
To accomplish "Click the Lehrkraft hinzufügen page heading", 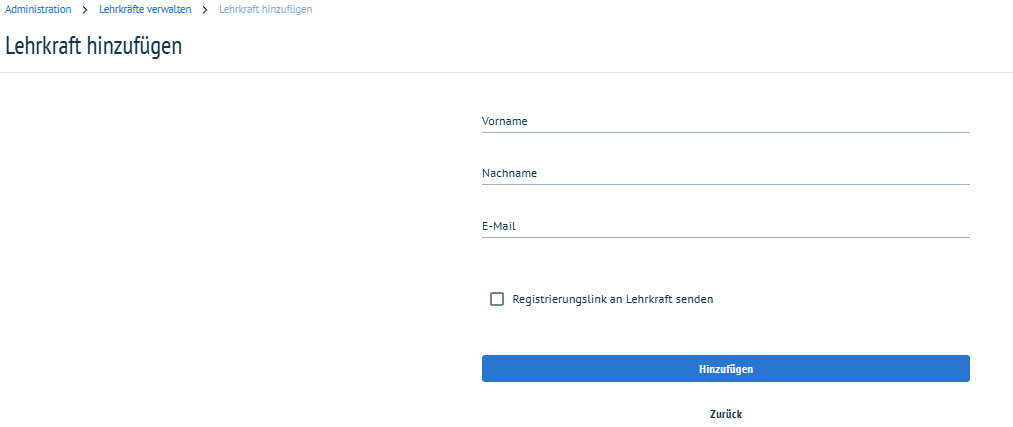I will tap(94, 47).
